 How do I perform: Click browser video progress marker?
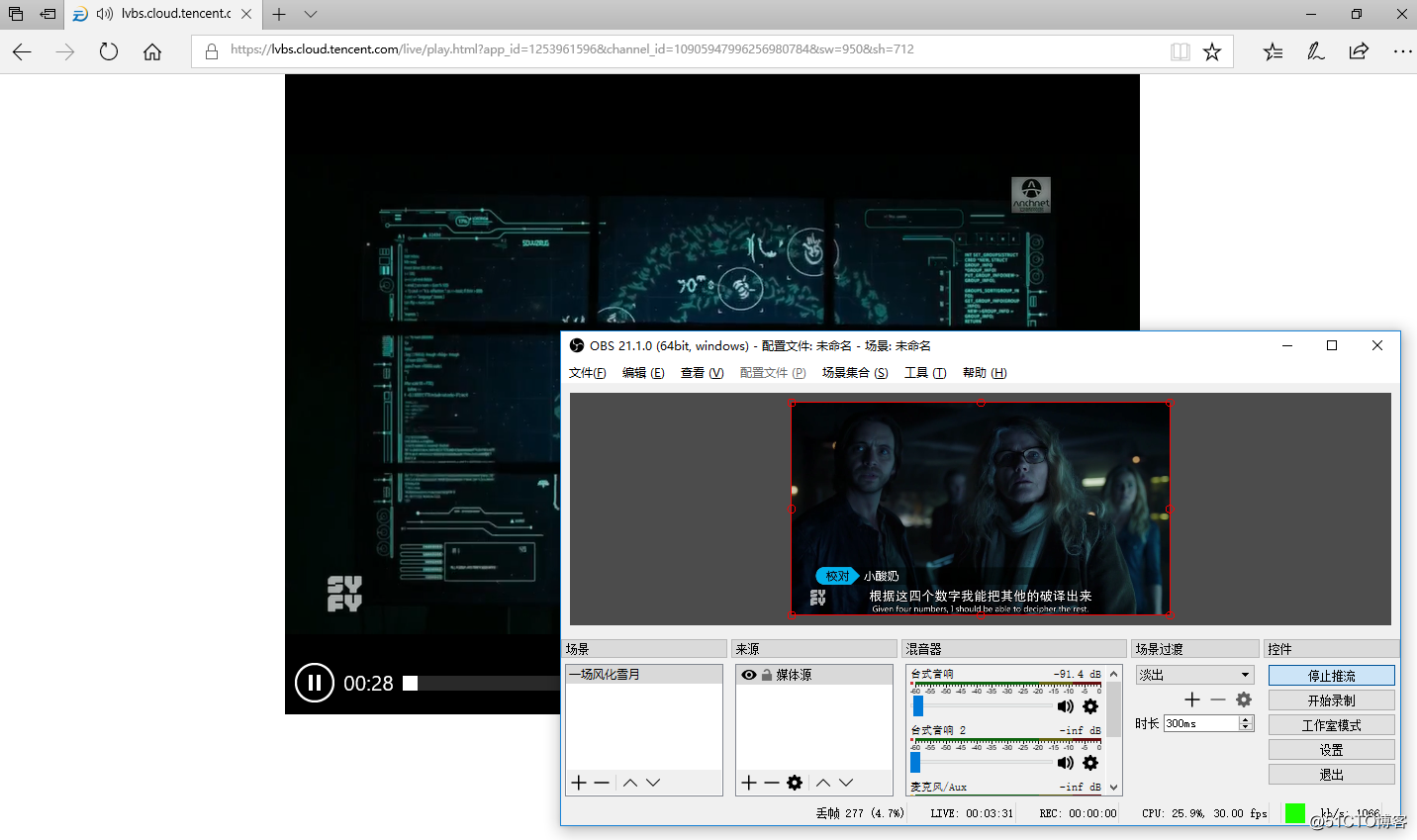411,684
